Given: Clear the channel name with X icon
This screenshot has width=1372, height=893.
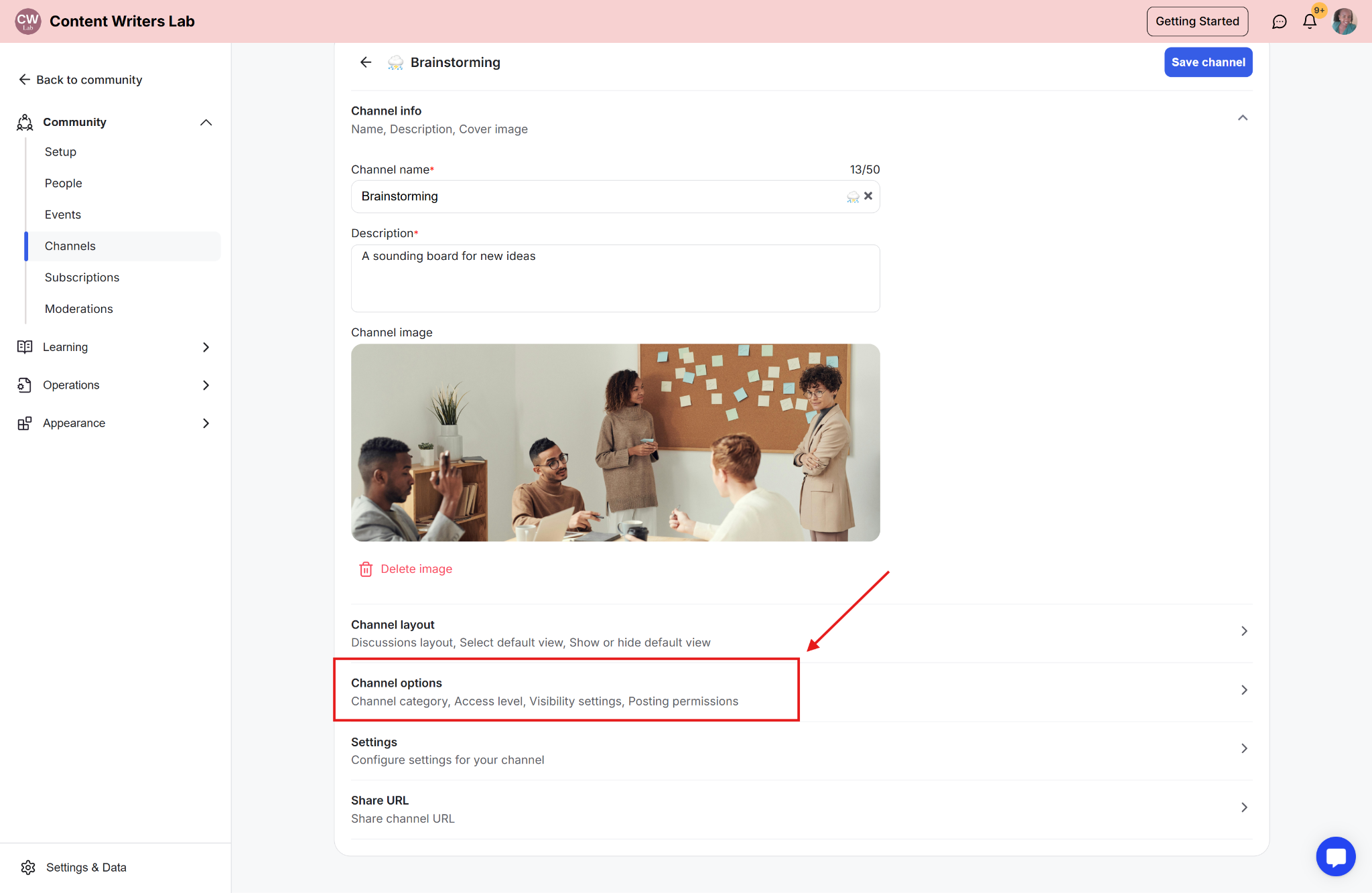Looking at the screenshot, I should 868,196.
